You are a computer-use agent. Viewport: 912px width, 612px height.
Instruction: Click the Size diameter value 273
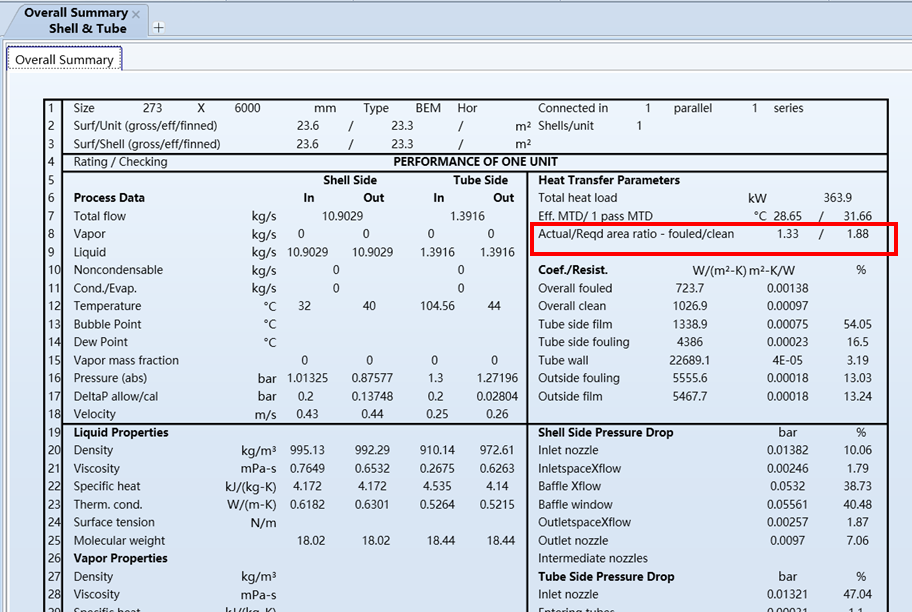[x=152, y=108]
